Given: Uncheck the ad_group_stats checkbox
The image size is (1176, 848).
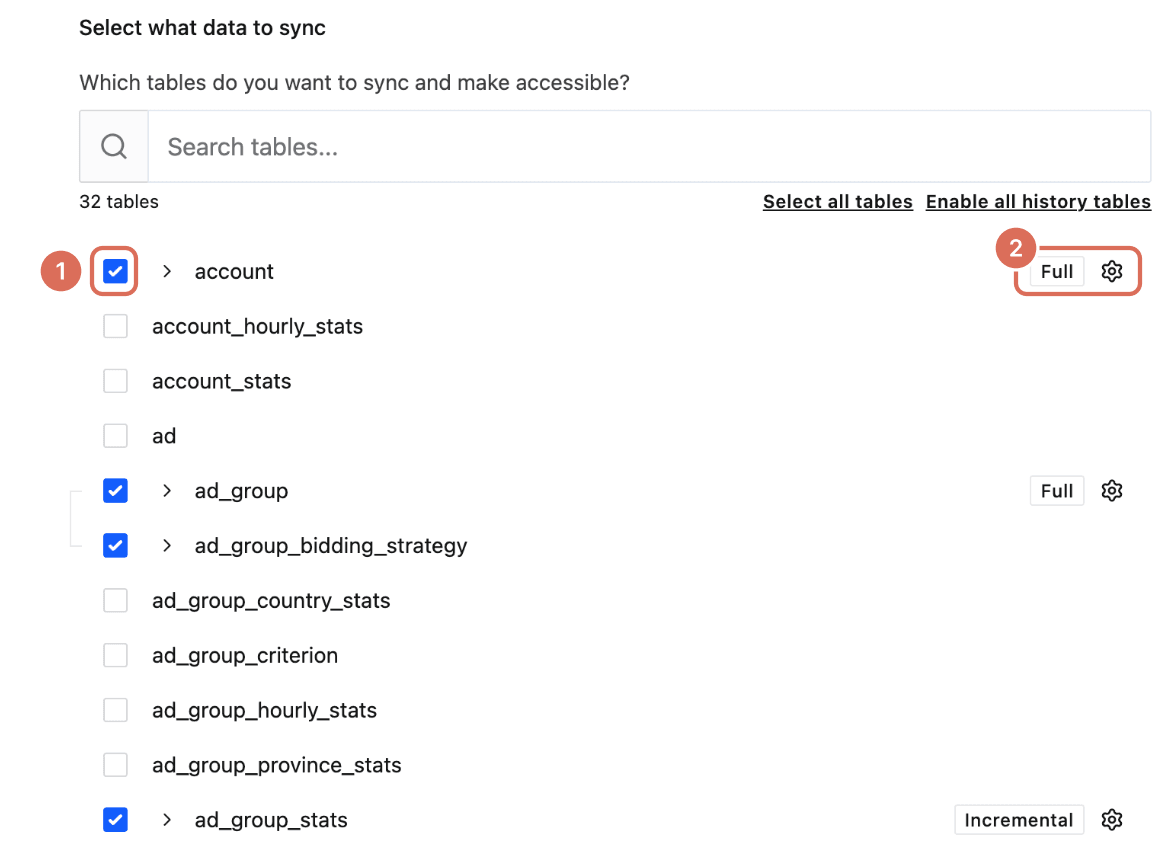Looking at the screenshot, I should [116, 820].
